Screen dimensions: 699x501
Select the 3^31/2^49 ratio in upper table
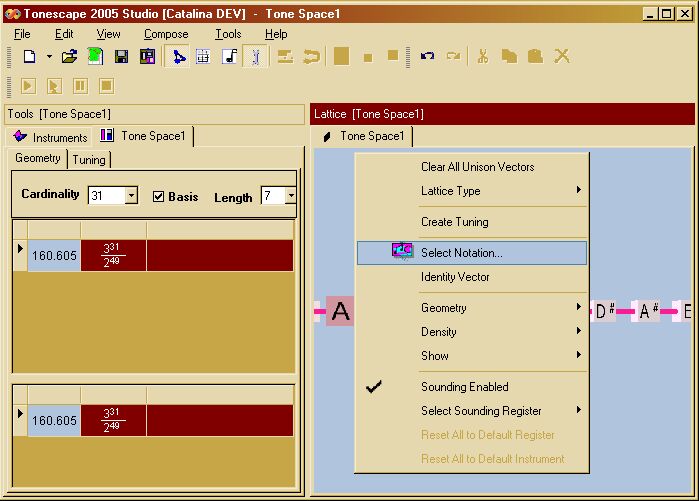[x=113, y=255]
